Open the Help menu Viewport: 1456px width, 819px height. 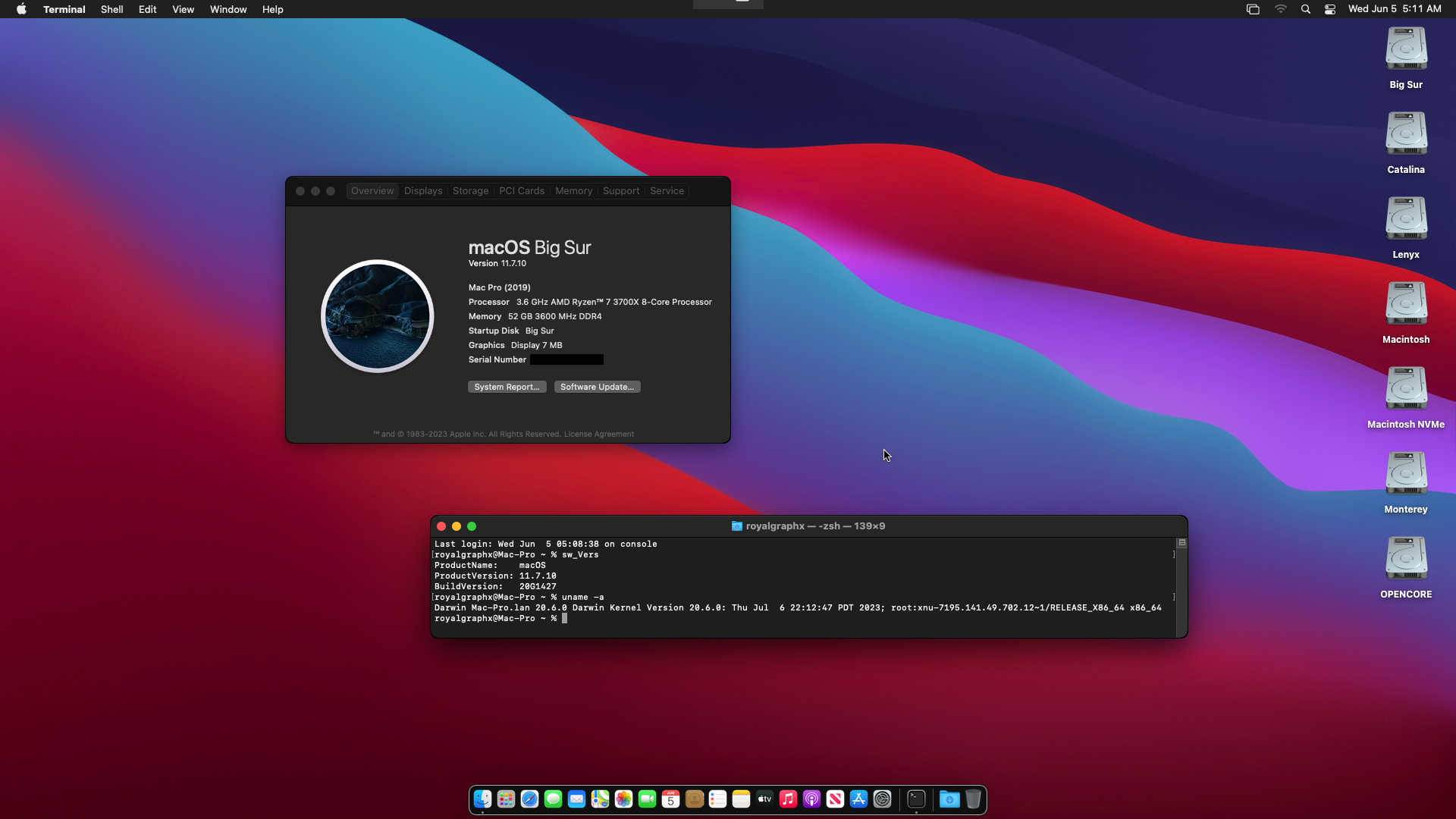pyautogui.click(x=272, y=9)
